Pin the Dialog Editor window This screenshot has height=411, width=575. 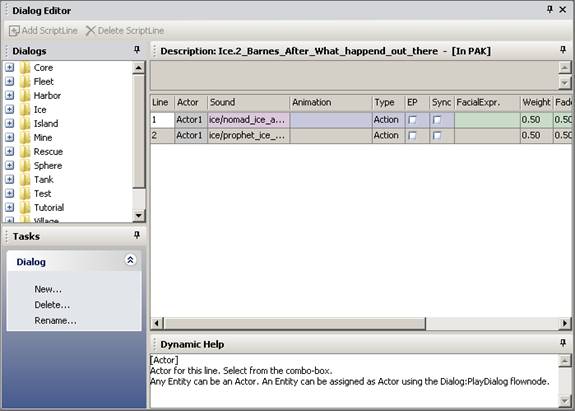pyautogui.click(x=550, y=10)
